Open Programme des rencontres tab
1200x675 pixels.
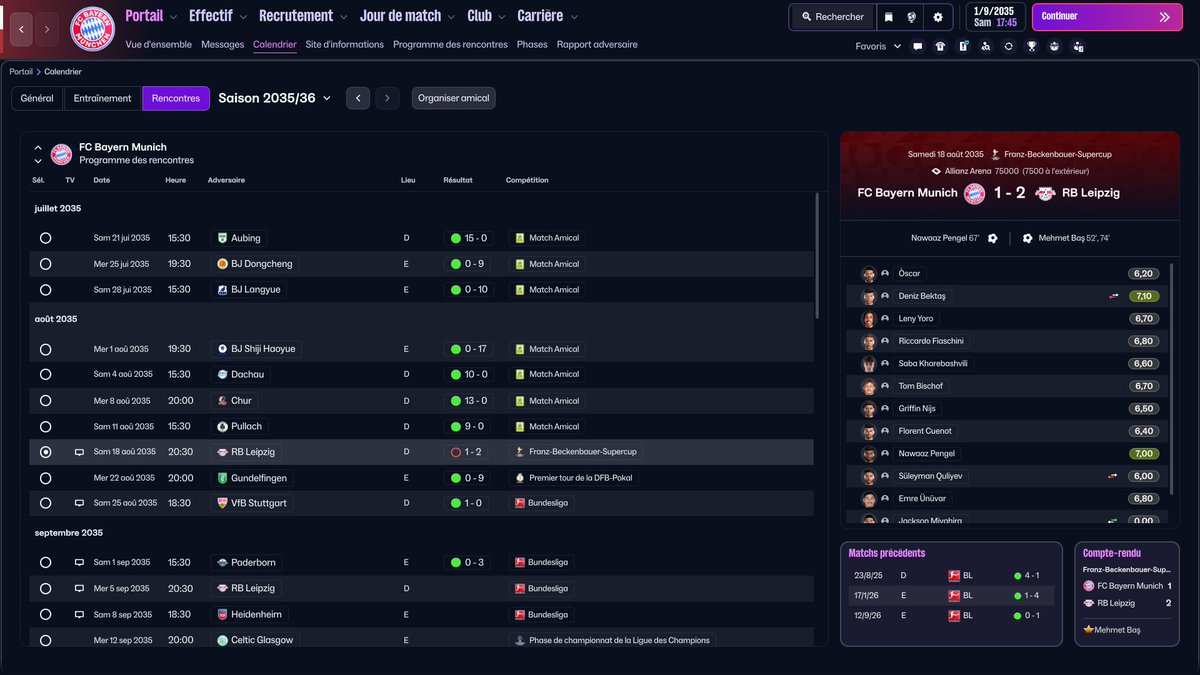pyautogui.click(x=450, y=45)
